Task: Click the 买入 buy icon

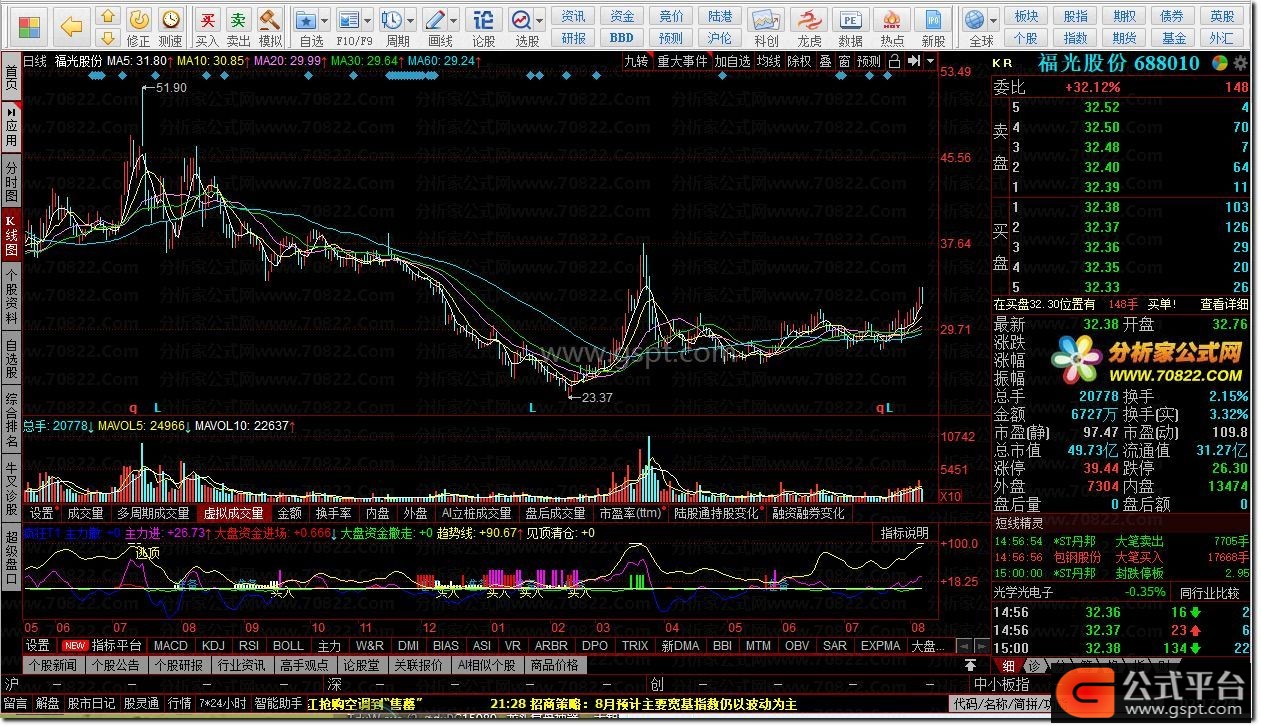Action: tap(207, 27)
